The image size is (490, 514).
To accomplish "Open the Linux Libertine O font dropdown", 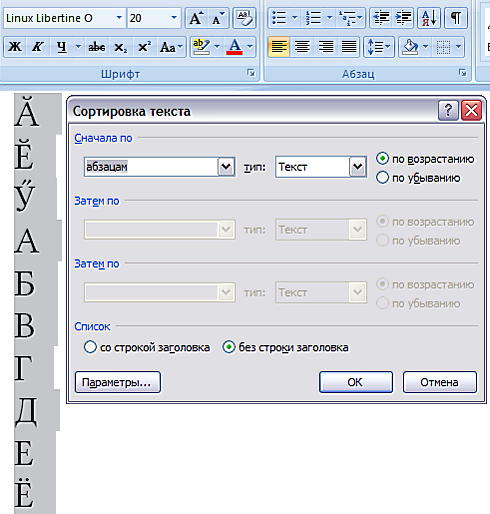I will coord(119,18).
